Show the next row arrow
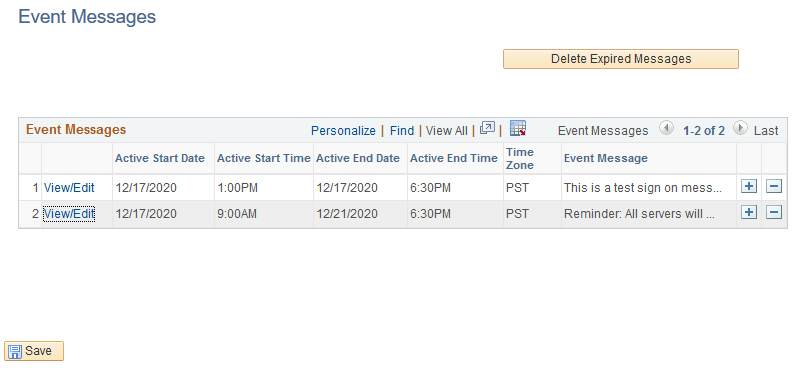795x368 pixels. click(x=740, y=129)
